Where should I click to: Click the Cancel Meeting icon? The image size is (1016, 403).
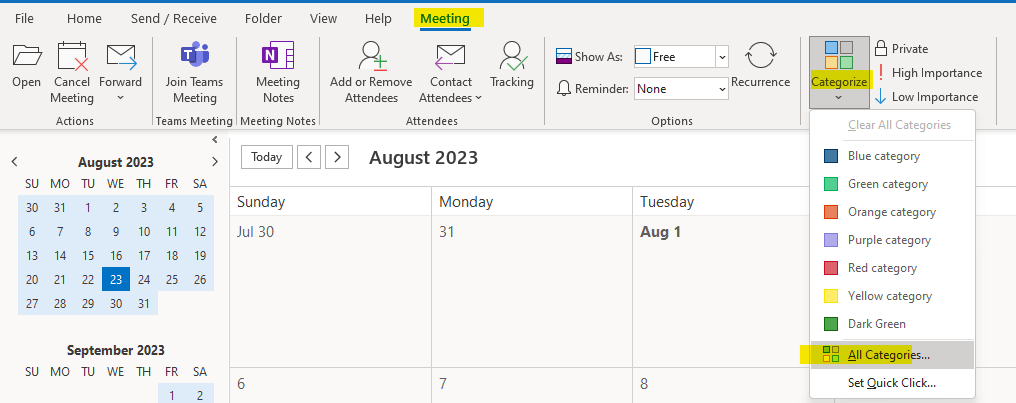[x=72, y=56]
